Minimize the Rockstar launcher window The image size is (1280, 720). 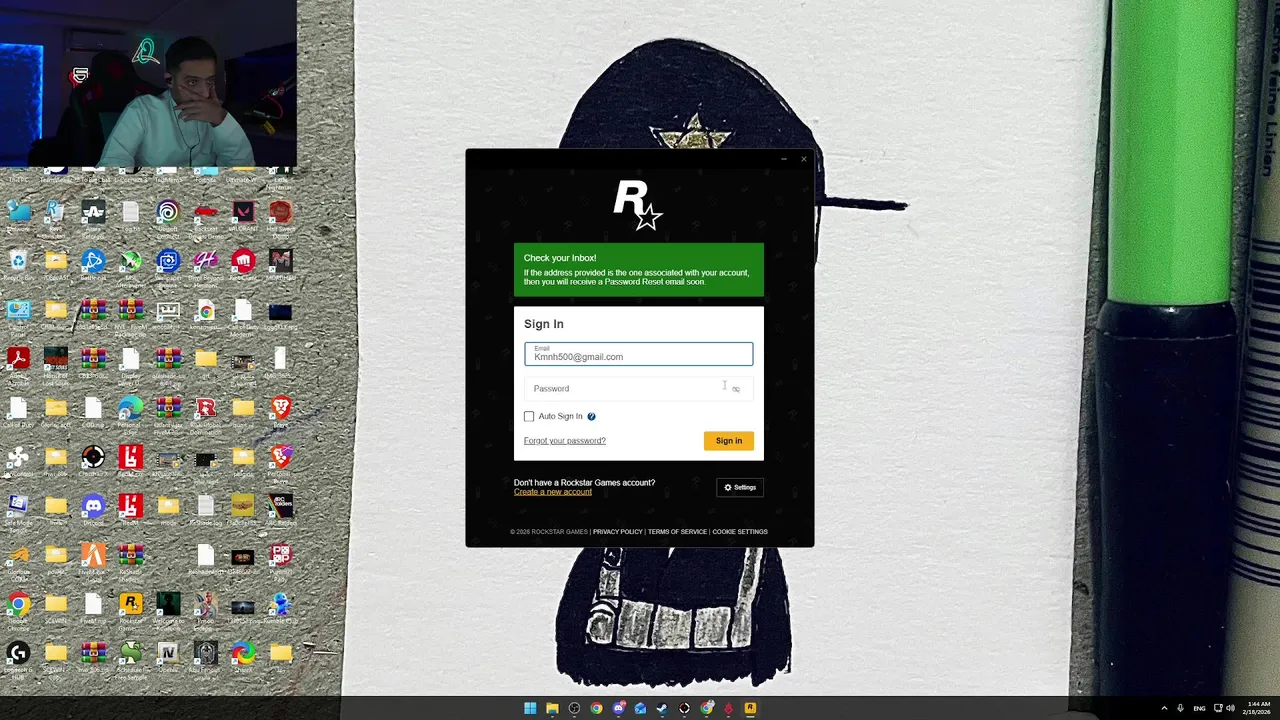pos(783,159)
